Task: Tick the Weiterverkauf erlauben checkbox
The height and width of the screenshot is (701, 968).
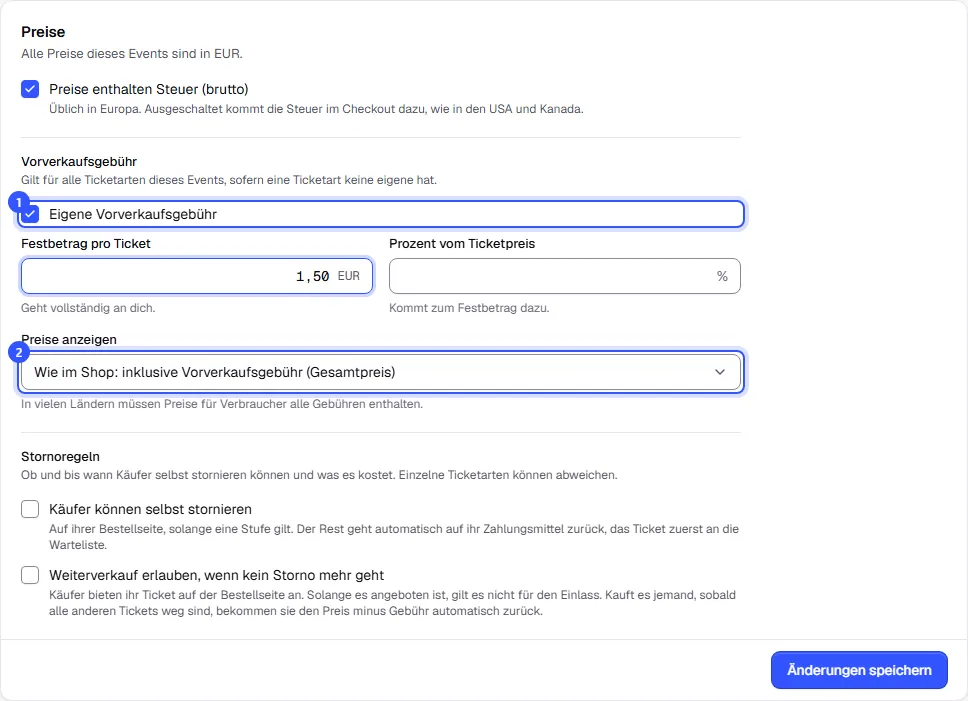Action: (30, 575)
